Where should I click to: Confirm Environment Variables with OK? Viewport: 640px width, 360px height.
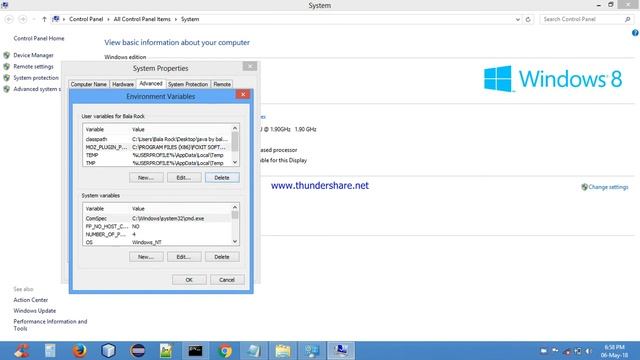(189, 280)
